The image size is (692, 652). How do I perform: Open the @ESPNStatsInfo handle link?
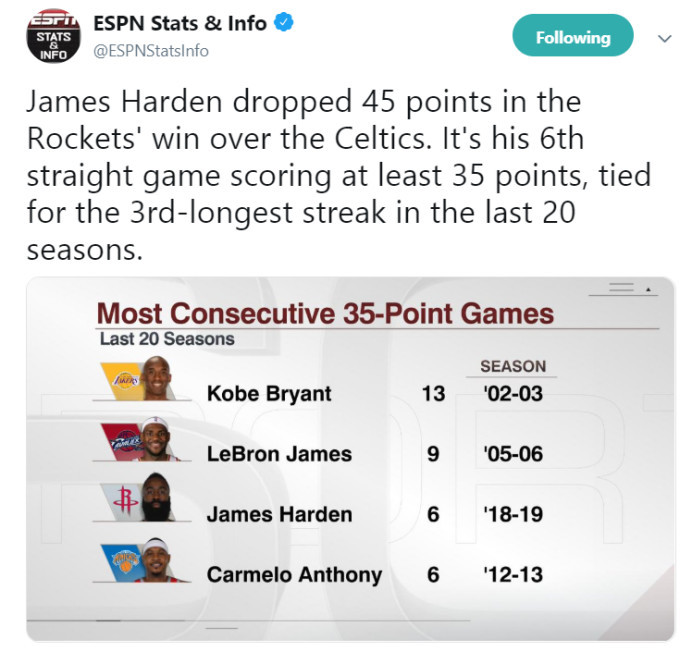151,51
